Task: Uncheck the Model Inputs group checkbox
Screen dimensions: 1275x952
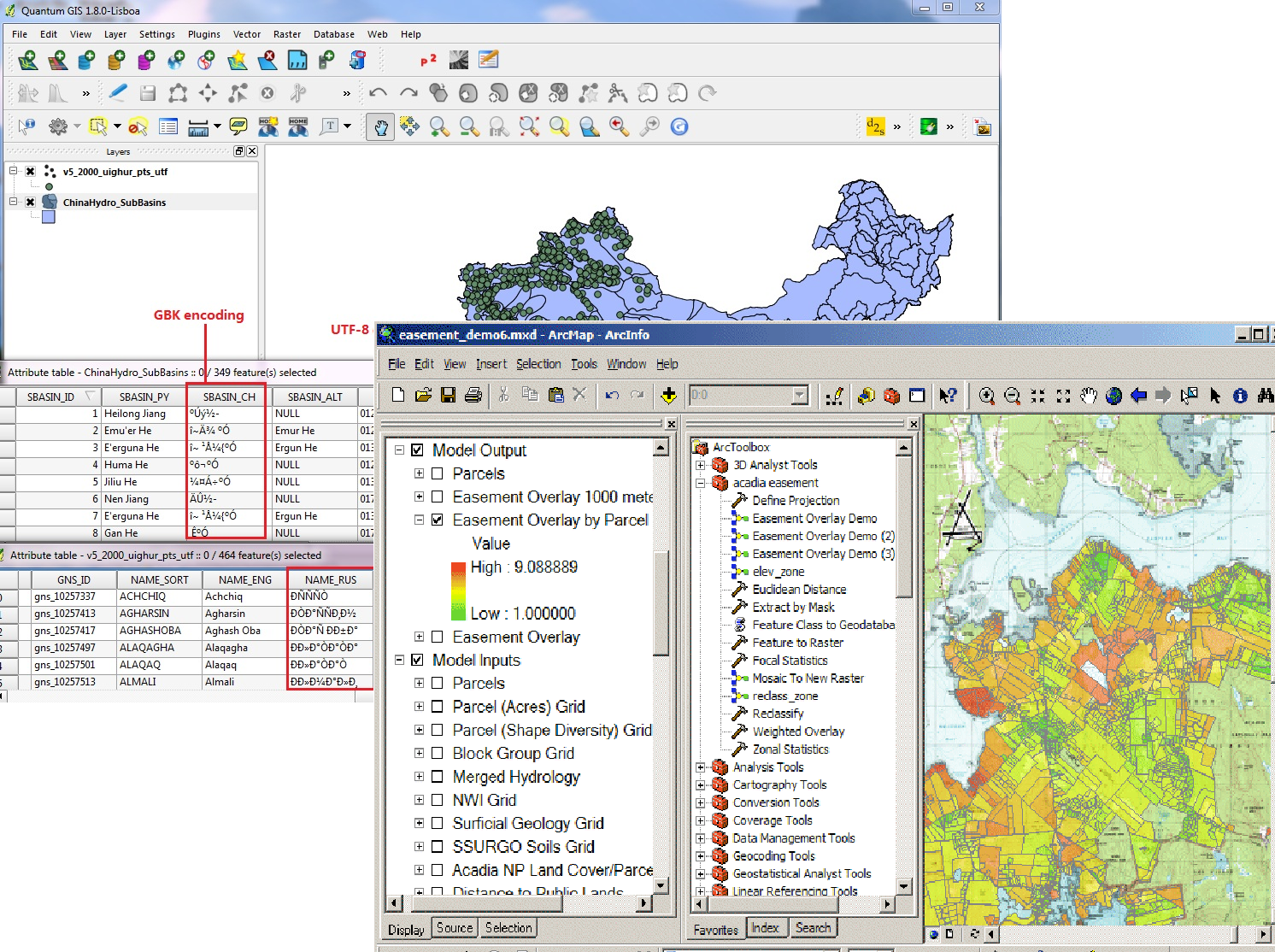Action: [x=418, y=660]
